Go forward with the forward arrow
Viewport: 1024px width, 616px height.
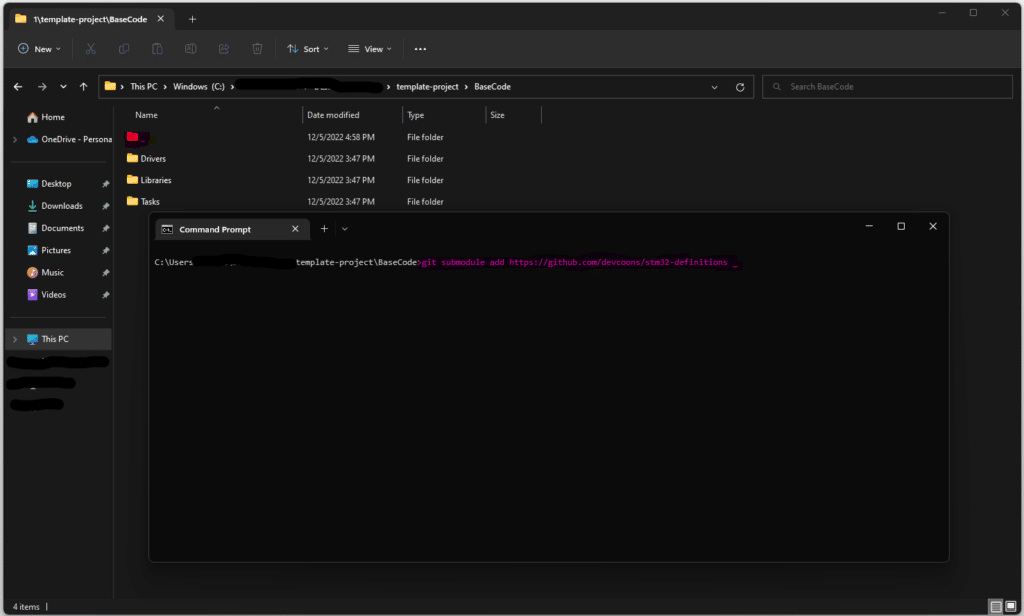point(42,87)
